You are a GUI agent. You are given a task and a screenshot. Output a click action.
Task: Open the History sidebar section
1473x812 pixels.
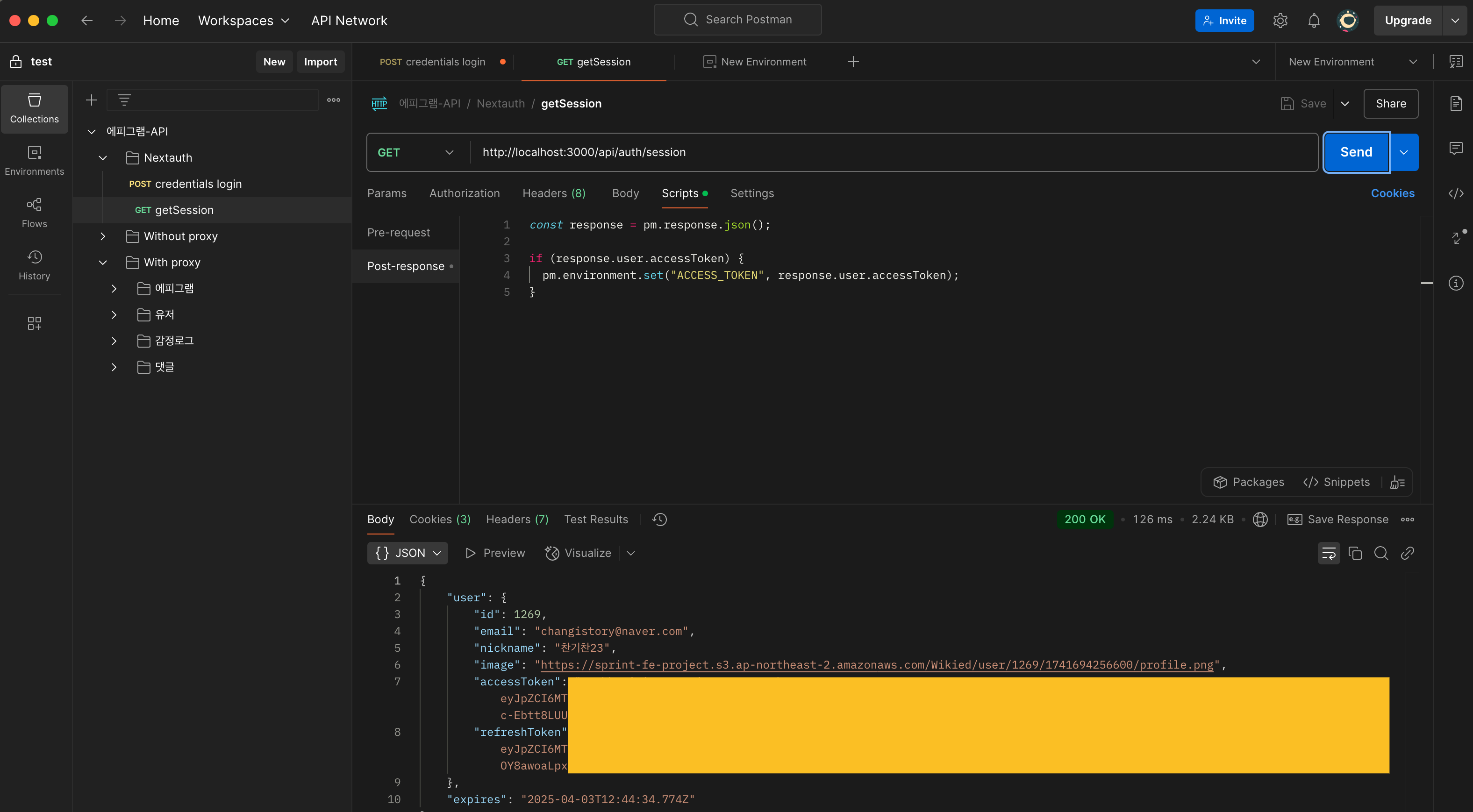click(x=34, y=265)
